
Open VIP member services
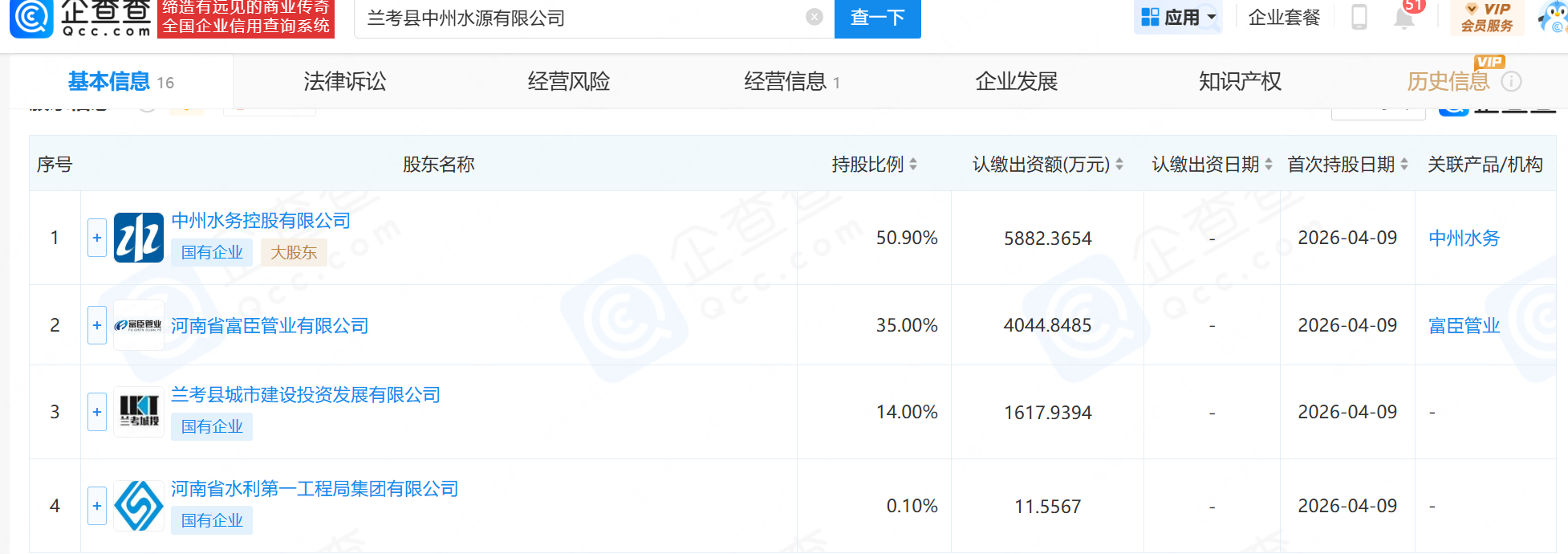point(1486,17)
